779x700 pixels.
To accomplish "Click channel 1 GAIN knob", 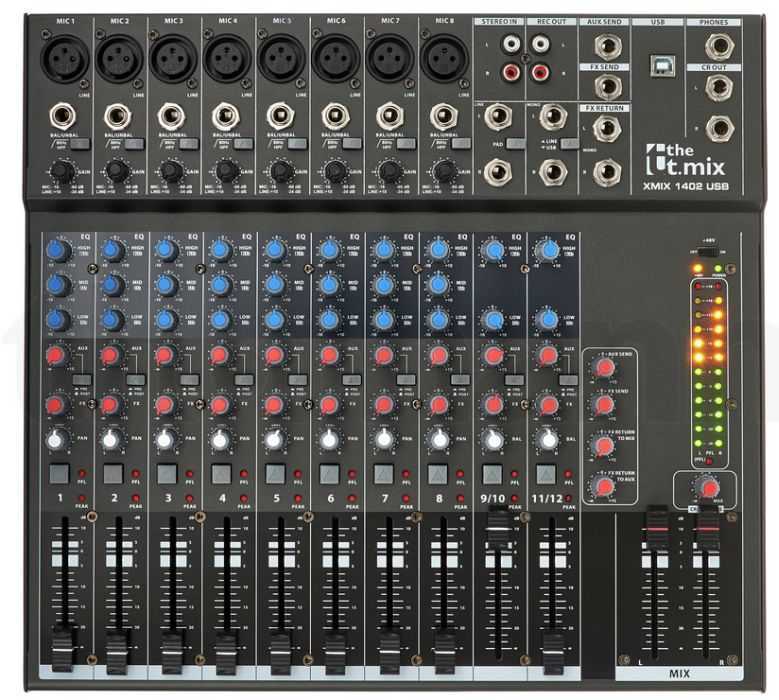I will pos(61,171).
